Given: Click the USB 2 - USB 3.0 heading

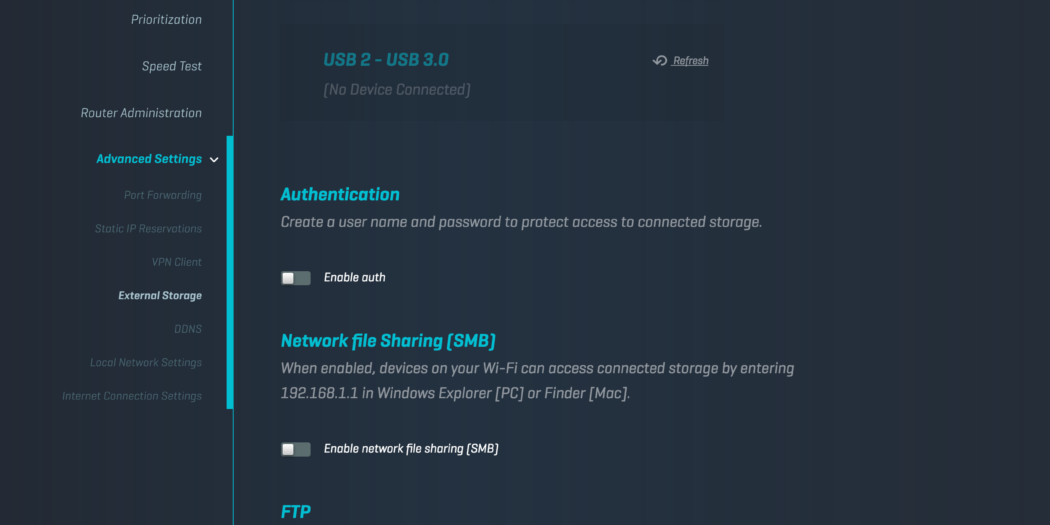Looking at the screenshot, I should click(386, 60).
